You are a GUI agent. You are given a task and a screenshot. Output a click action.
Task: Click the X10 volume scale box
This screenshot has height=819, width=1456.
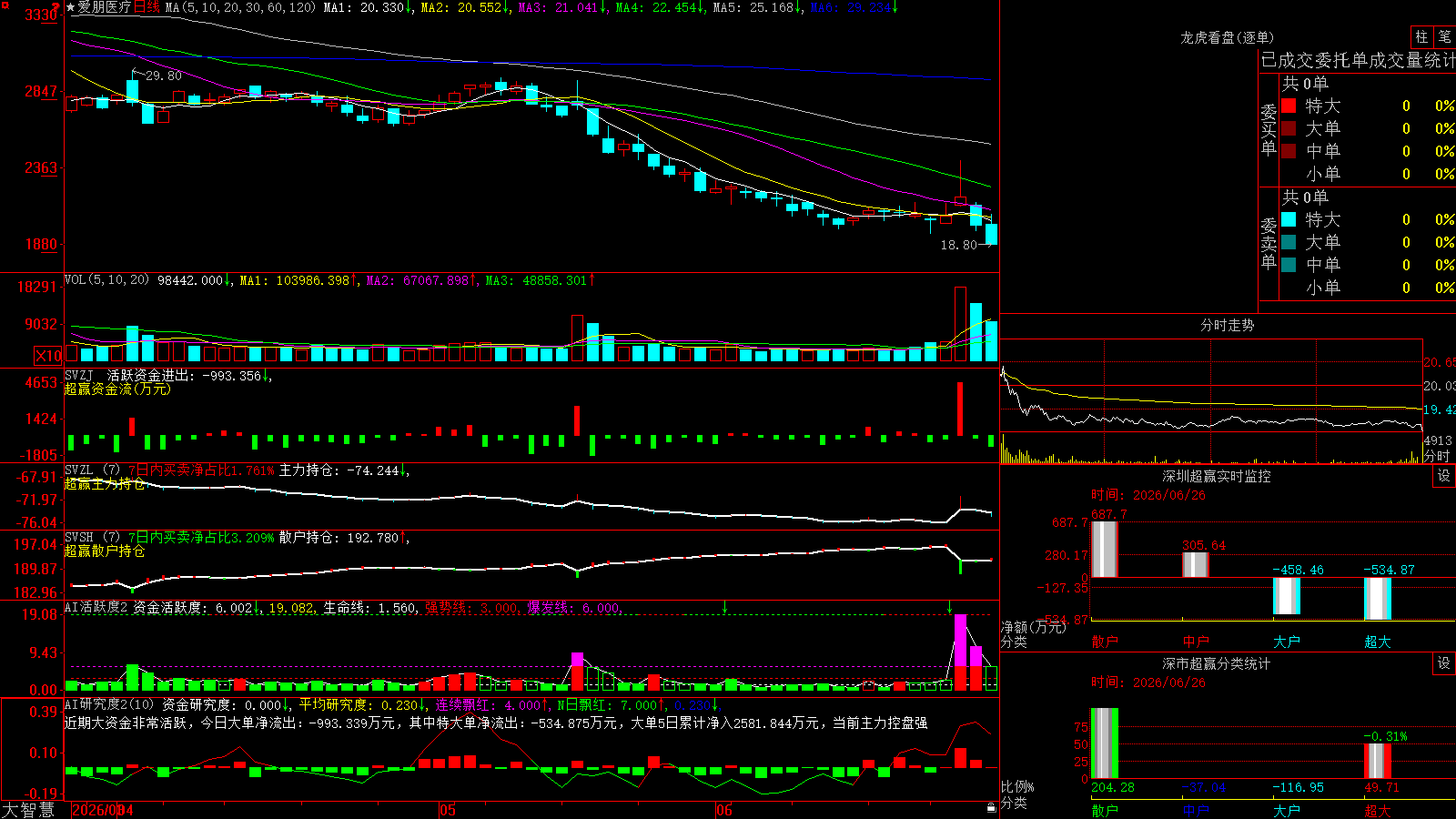(x=48, y=356)
